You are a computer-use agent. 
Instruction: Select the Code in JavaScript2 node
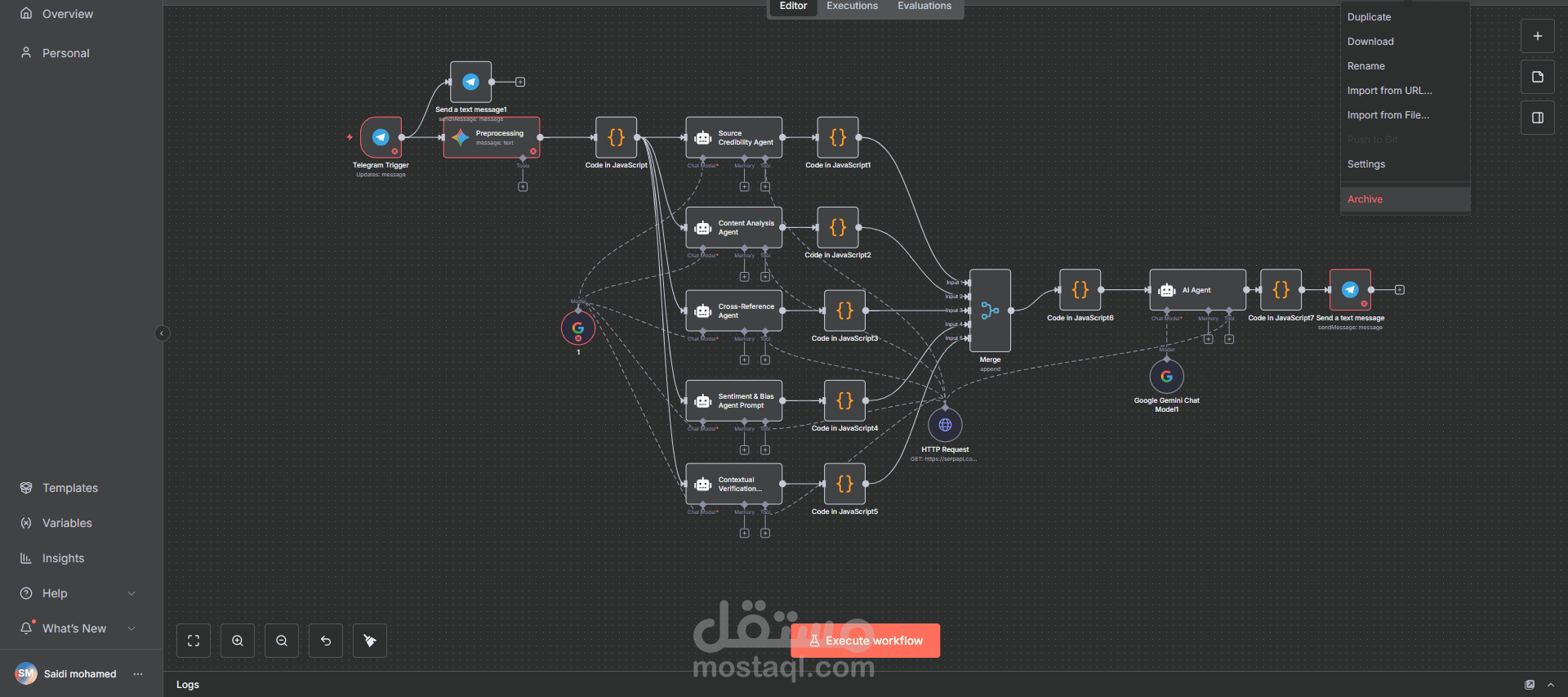(838, 227)
